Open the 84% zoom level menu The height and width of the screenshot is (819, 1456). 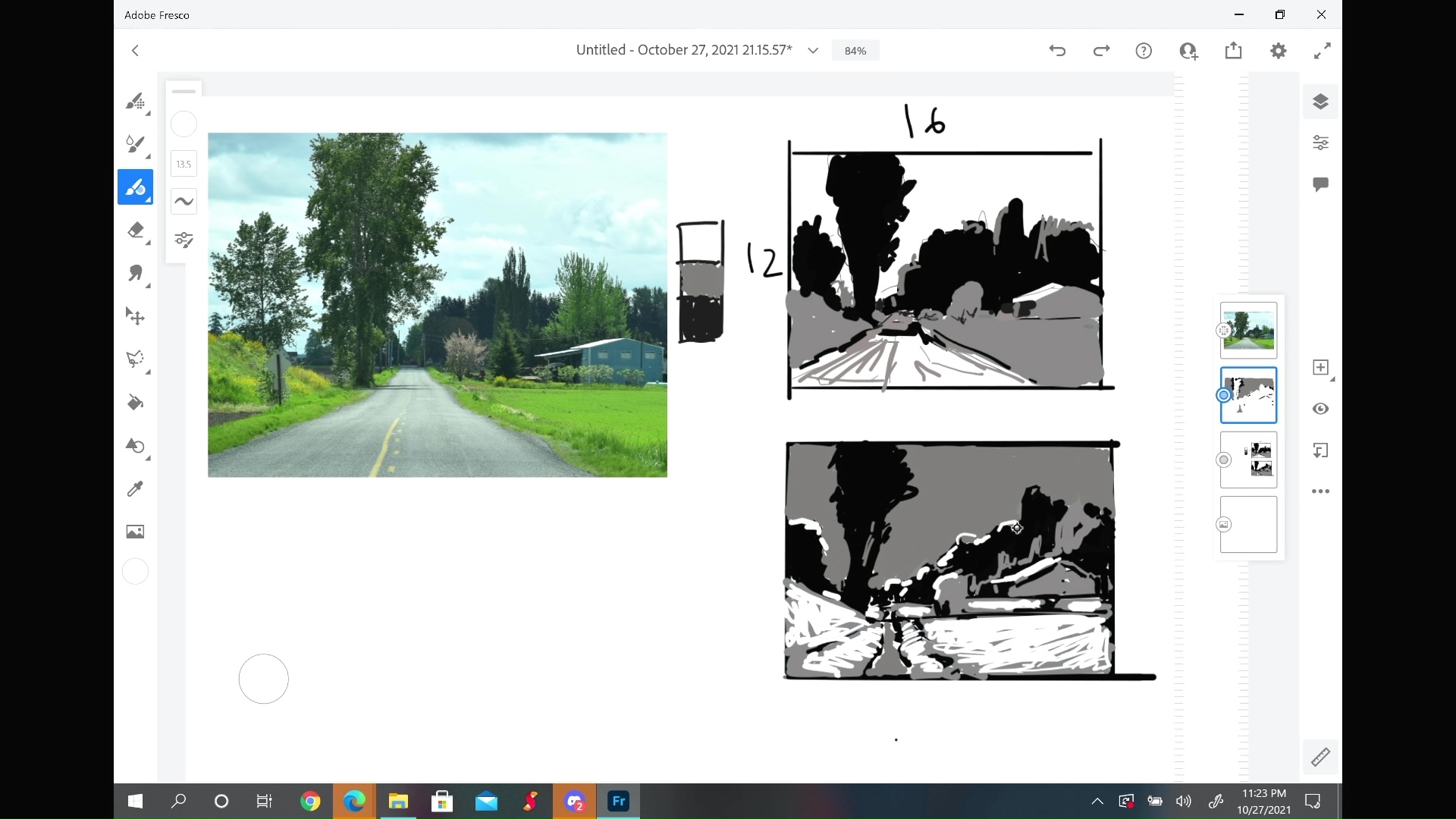click(855, 51)
